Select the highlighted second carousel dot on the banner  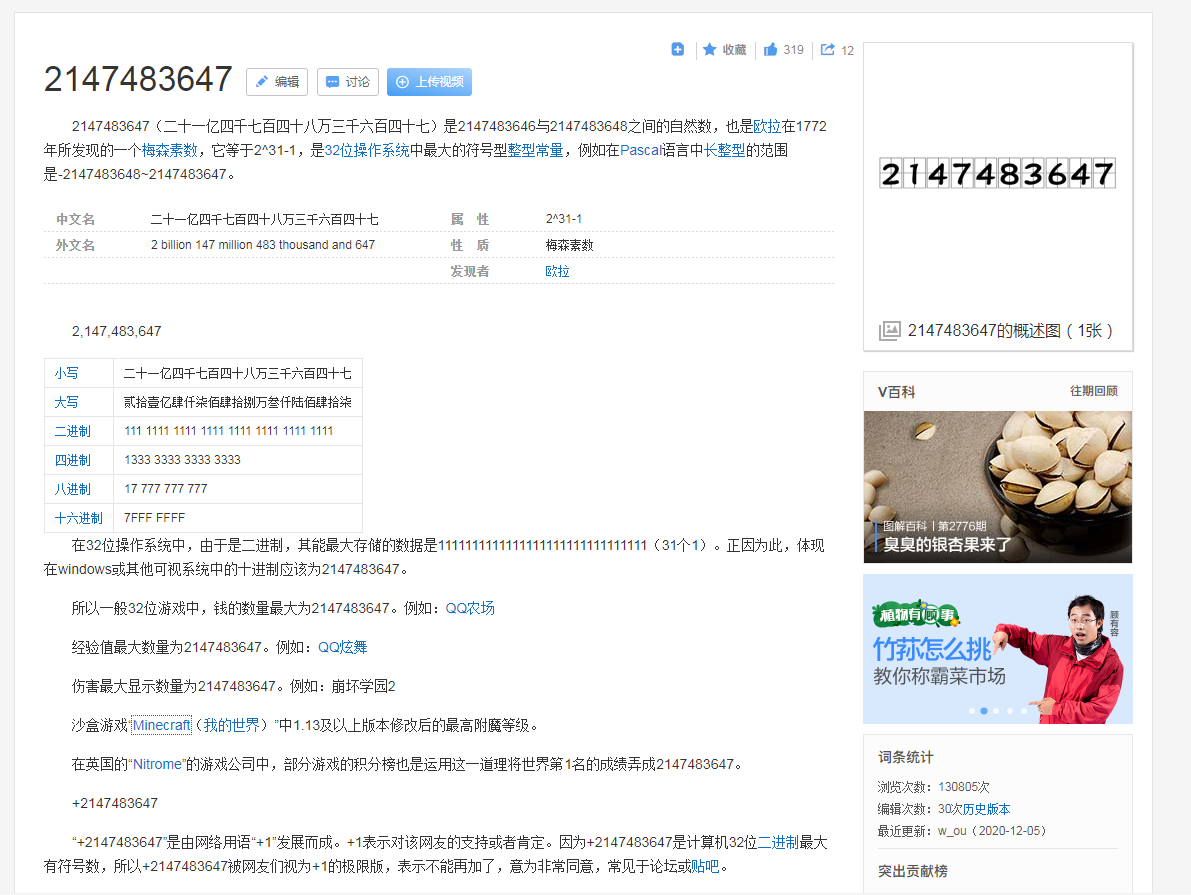click(984, 711)
